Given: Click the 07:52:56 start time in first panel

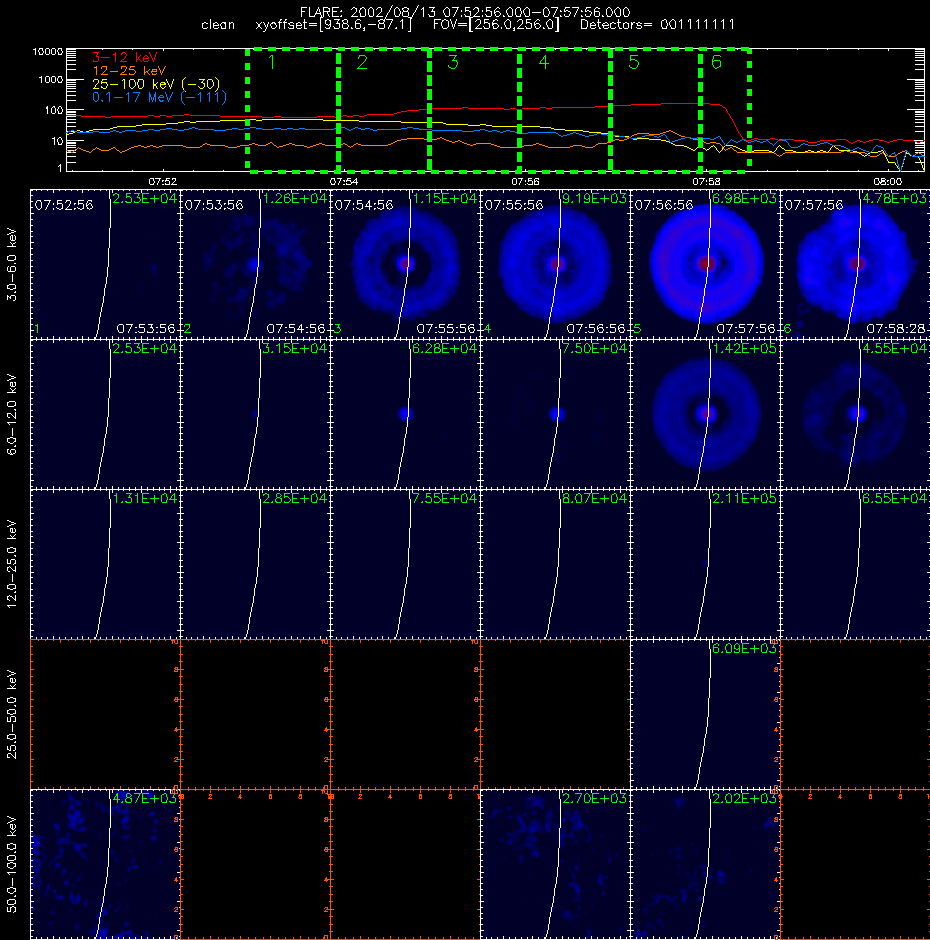Looking at the screenshot, I should pyautogui.click(x=64, y=205).
